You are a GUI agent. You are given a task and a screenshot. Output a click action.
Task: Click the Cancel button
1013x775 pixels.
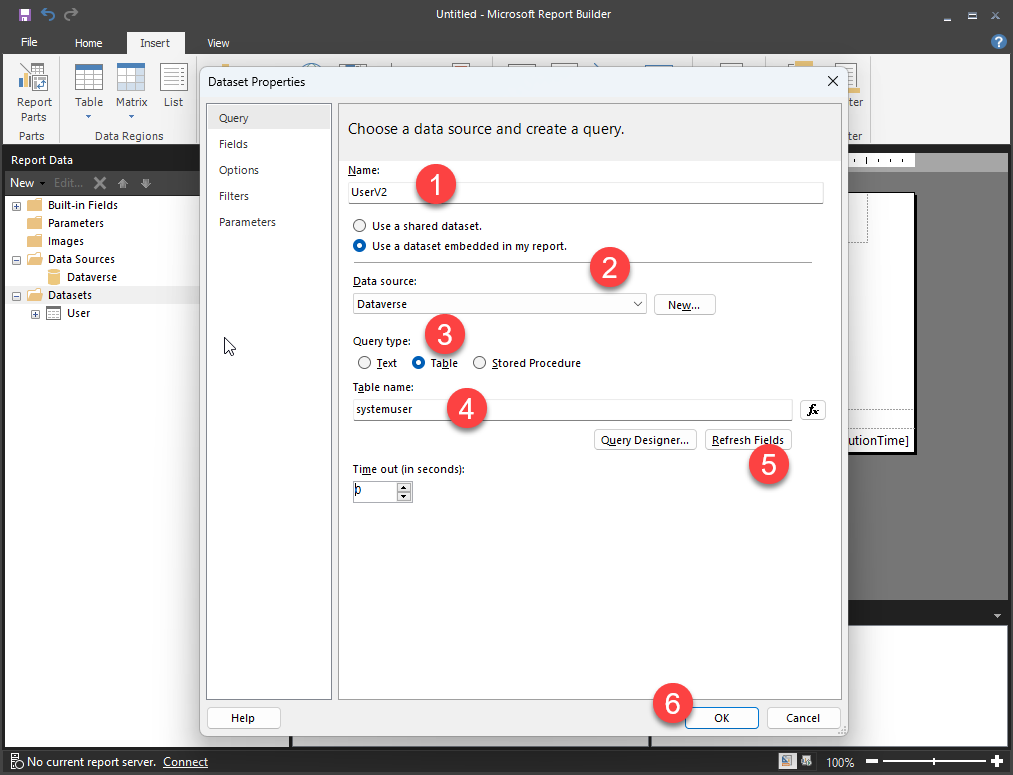(803, 718)
